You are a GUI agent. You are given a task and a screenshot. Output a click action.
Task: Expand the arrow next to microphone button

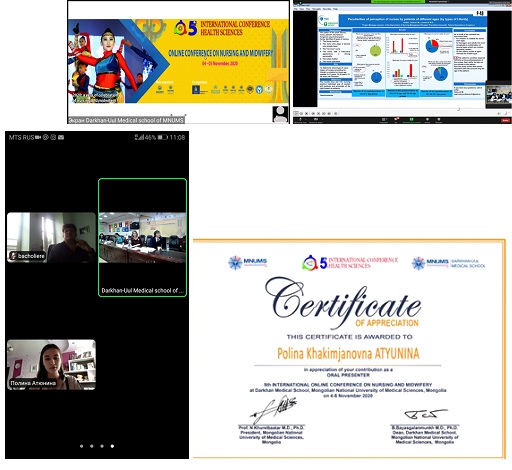click(x=305, y=119)
